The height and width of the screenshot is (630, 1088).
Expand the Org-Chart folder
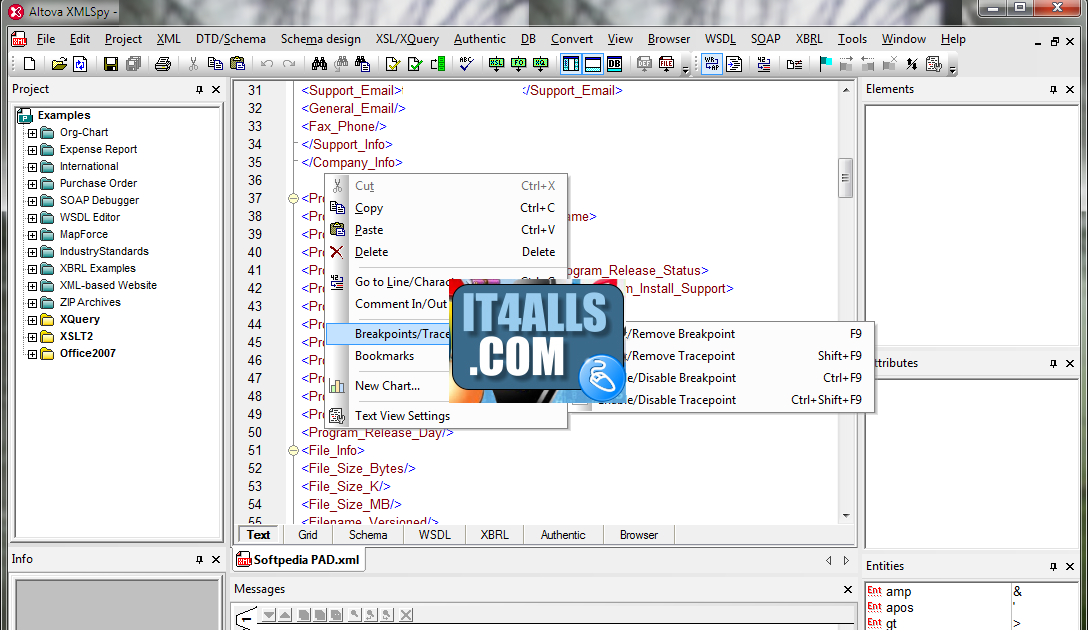(x=32, y=133)
